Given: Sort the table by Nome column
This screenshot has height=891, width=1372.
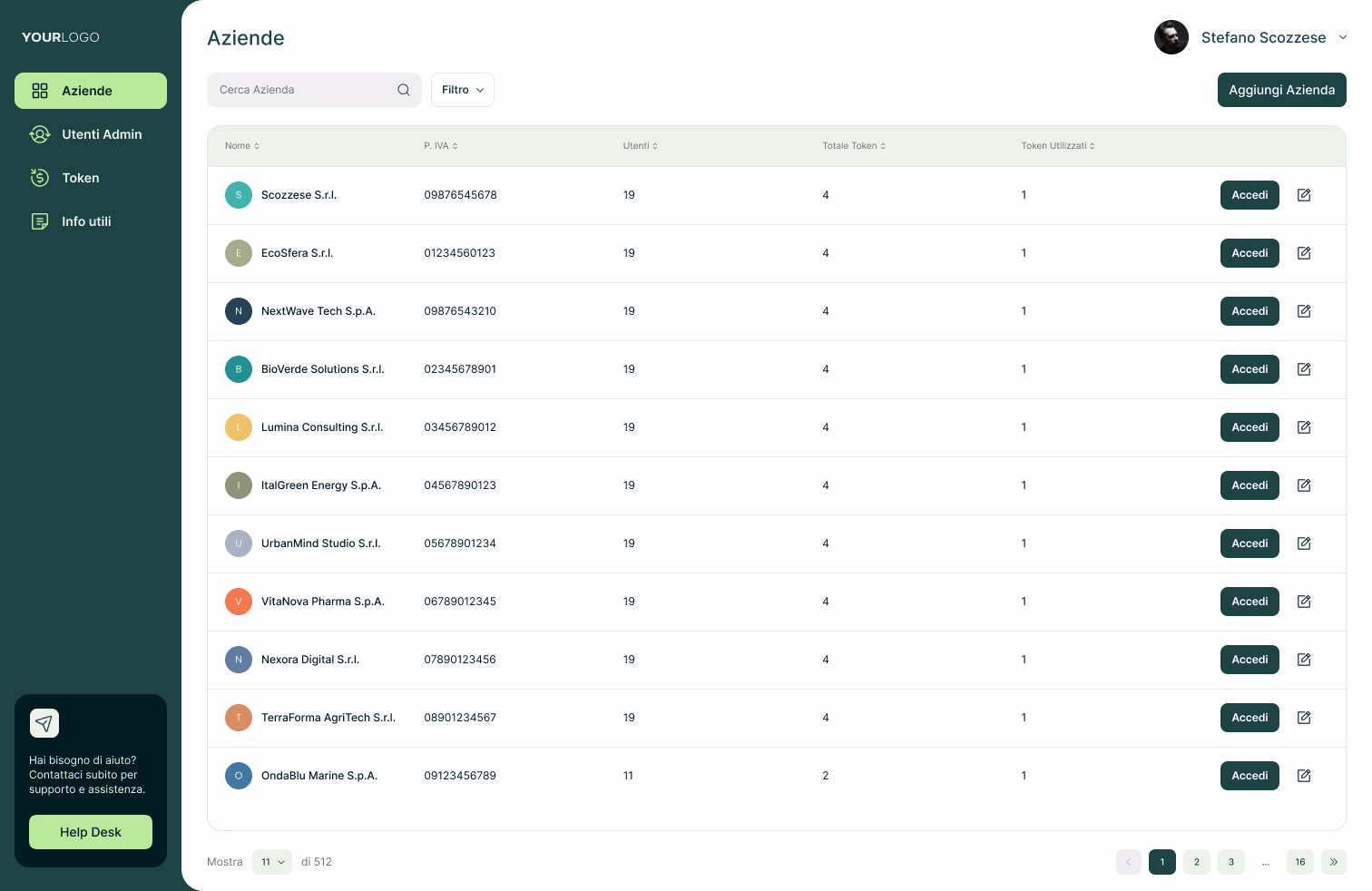Looking at the screenshot, I should coord(242,146).
